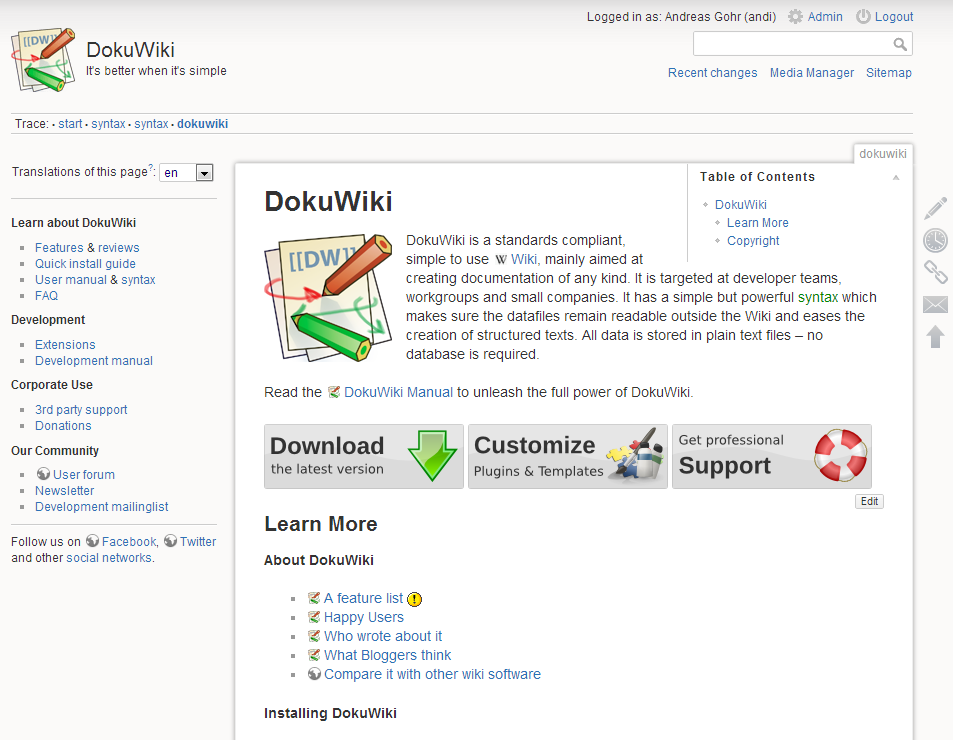Screen dimensions: 953x740
Task: Jump to top with up arrow icon
Action: (x=935, y=337)
